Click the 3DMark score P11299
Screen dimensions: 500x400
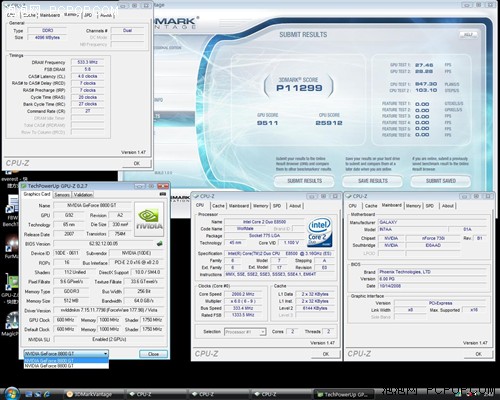299,88
